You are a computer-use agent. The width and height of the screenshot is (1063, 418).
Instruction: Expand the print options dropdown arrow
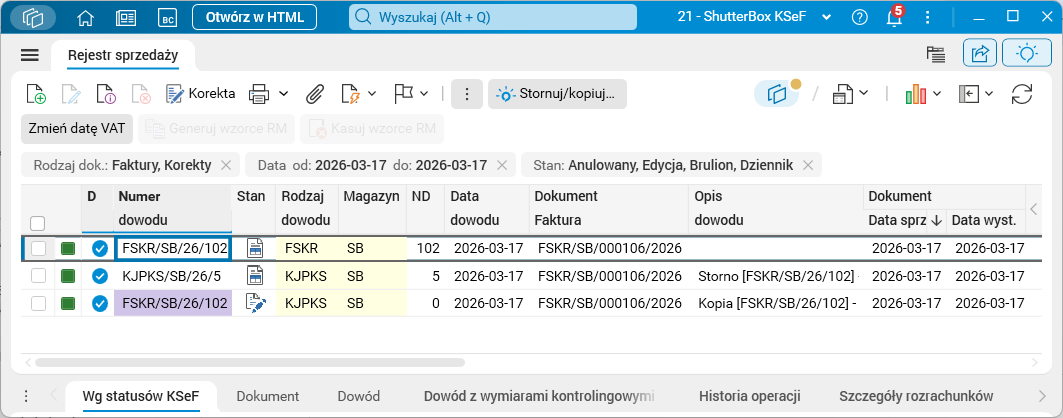click(x=284, y=94)
